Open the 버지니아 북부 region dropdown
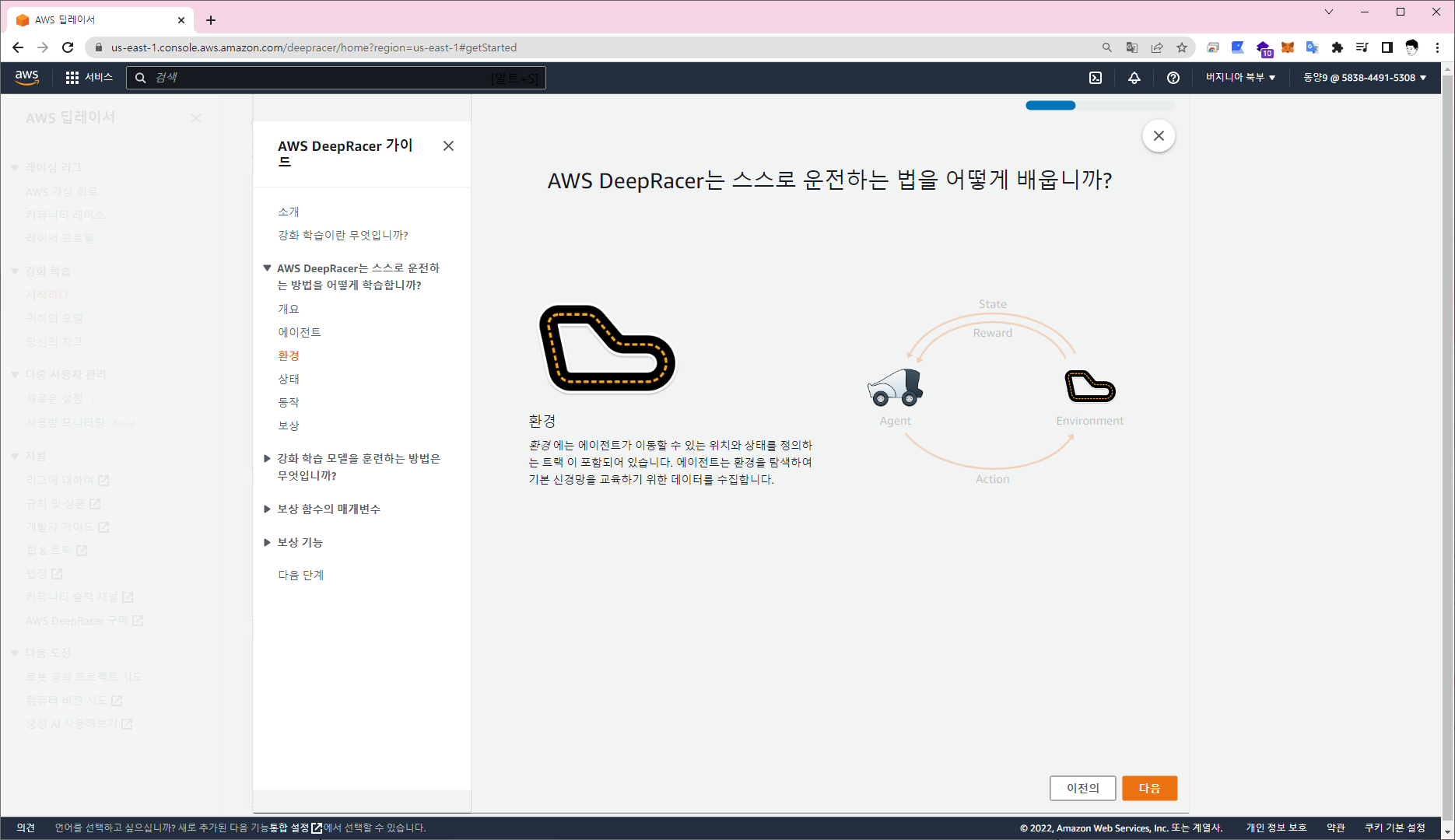This screenshot has width=1455, height=840. [1240, 78]
